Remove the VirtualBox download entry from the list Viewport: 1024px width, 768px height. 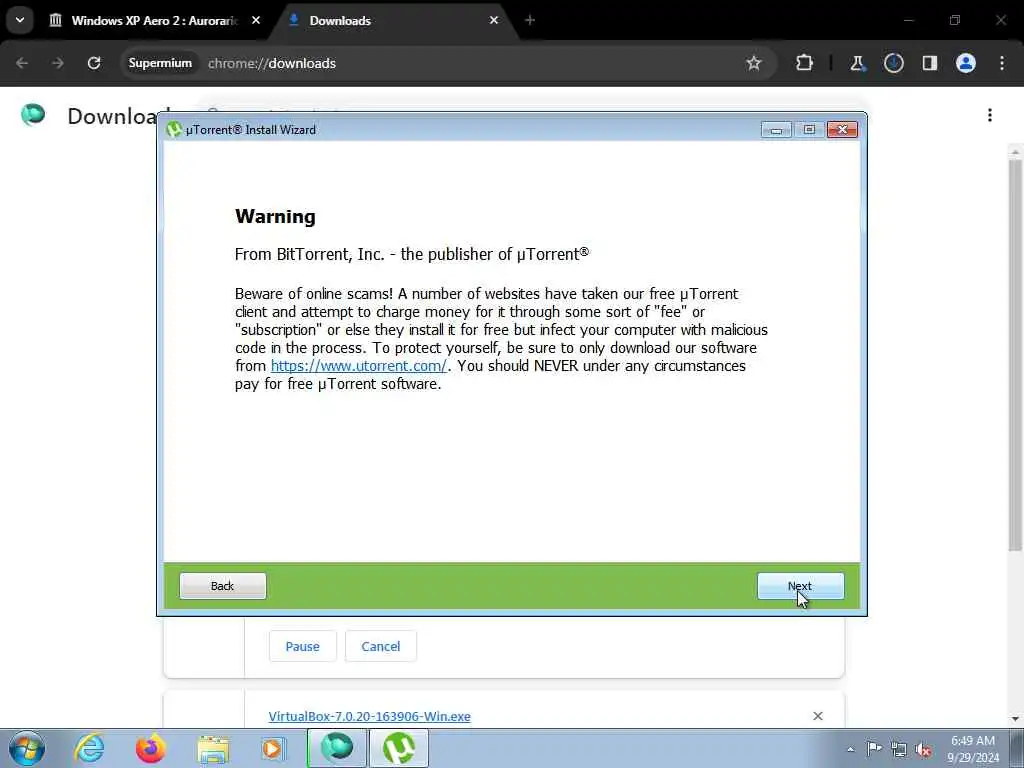818,716
